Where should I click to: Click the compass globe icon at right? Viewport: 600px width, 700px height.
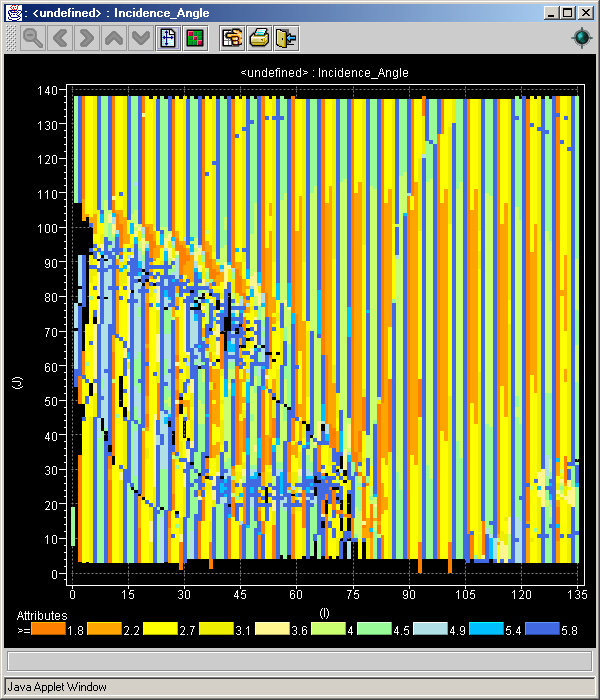click(x=581, y=38)
